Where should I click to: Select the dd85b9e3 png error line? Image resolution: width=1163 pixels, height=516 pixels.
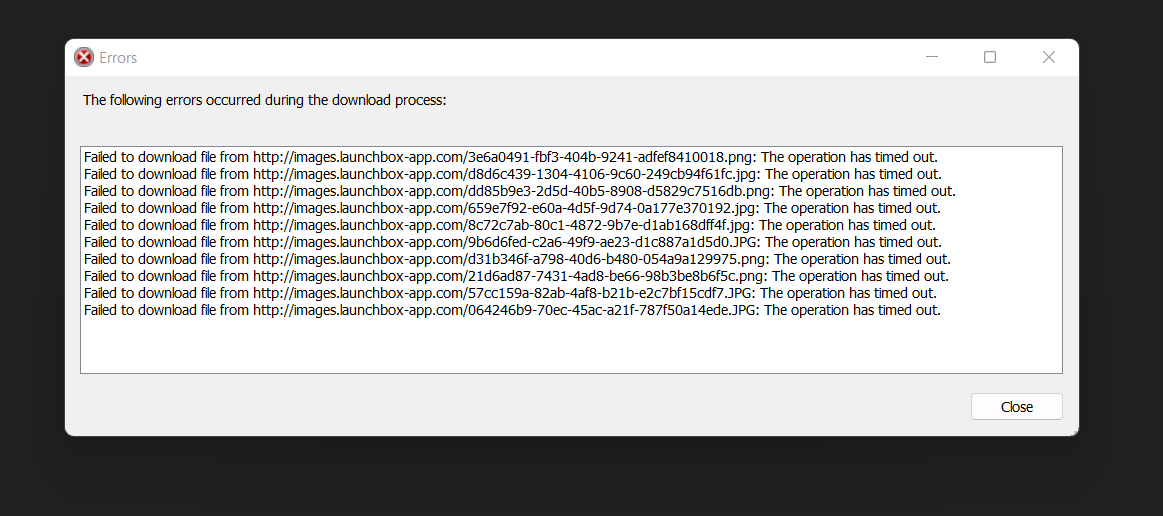(x=520, y=191)
